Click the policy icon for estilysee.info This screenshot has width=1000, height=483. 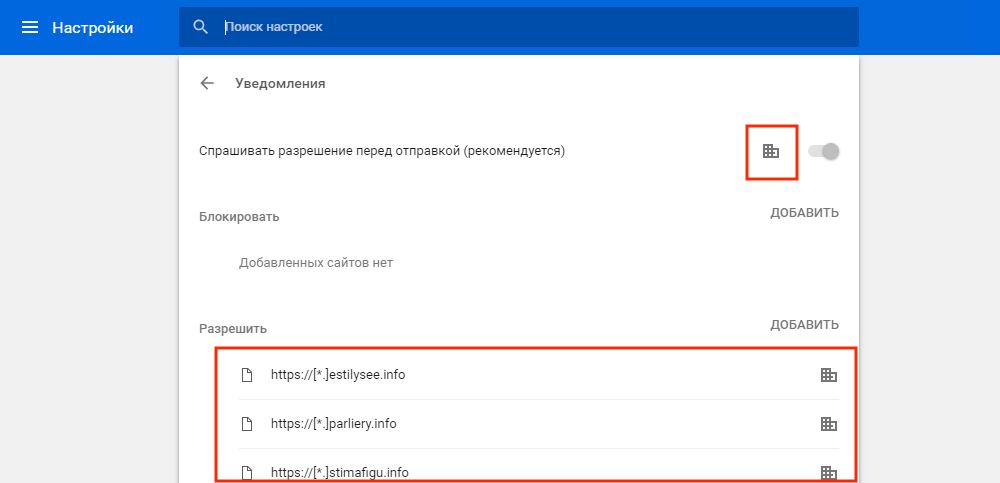pos(828,375)
